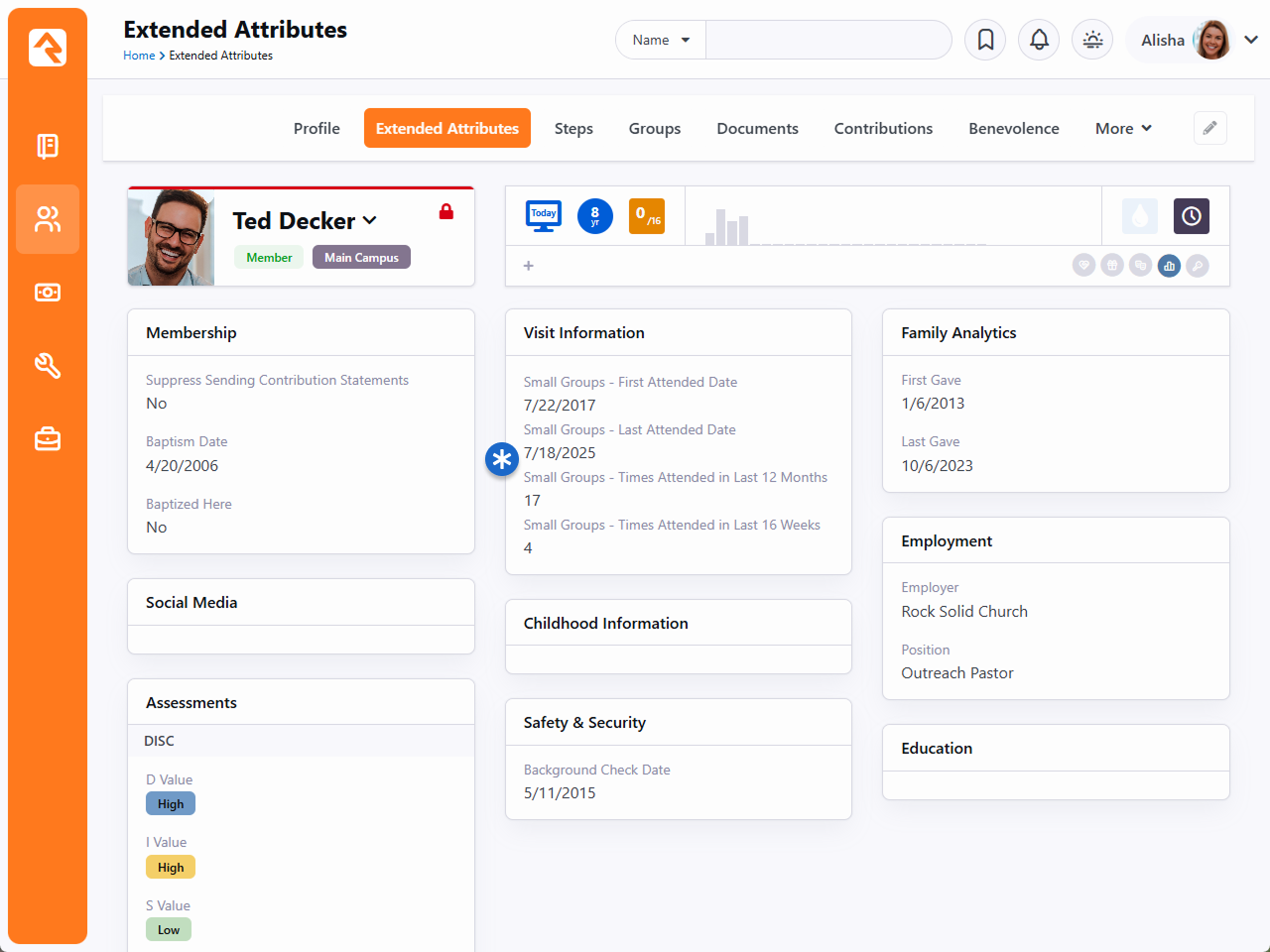Viewport: 1270px width, 952px height.
Task: Click the plus icon under the badges
Action: (529, 266)
